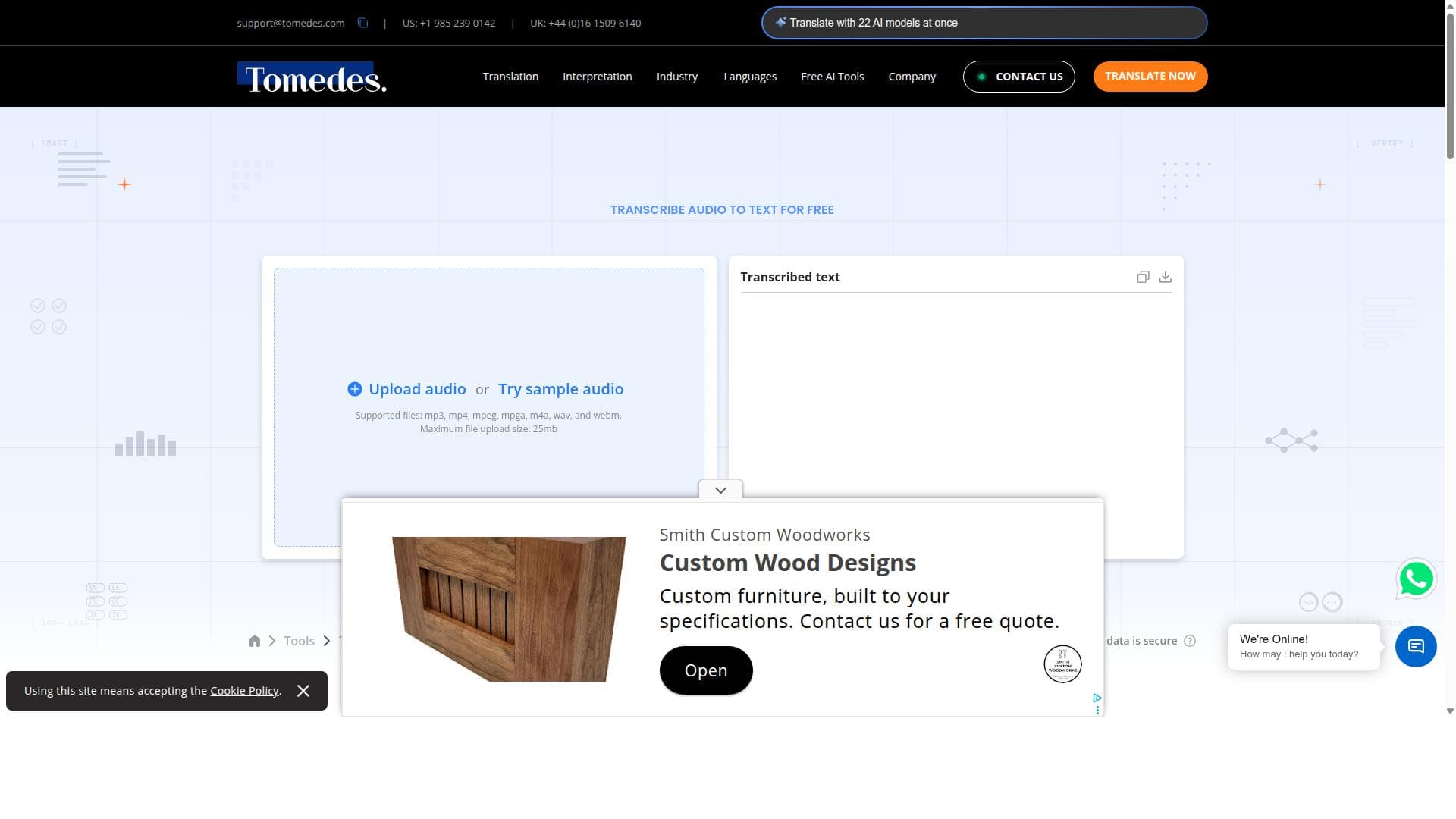Viewport: 1456px width, 819px height.
Task: Open the WhatsApp chat icon
Action: click(x=1416, y=579)
